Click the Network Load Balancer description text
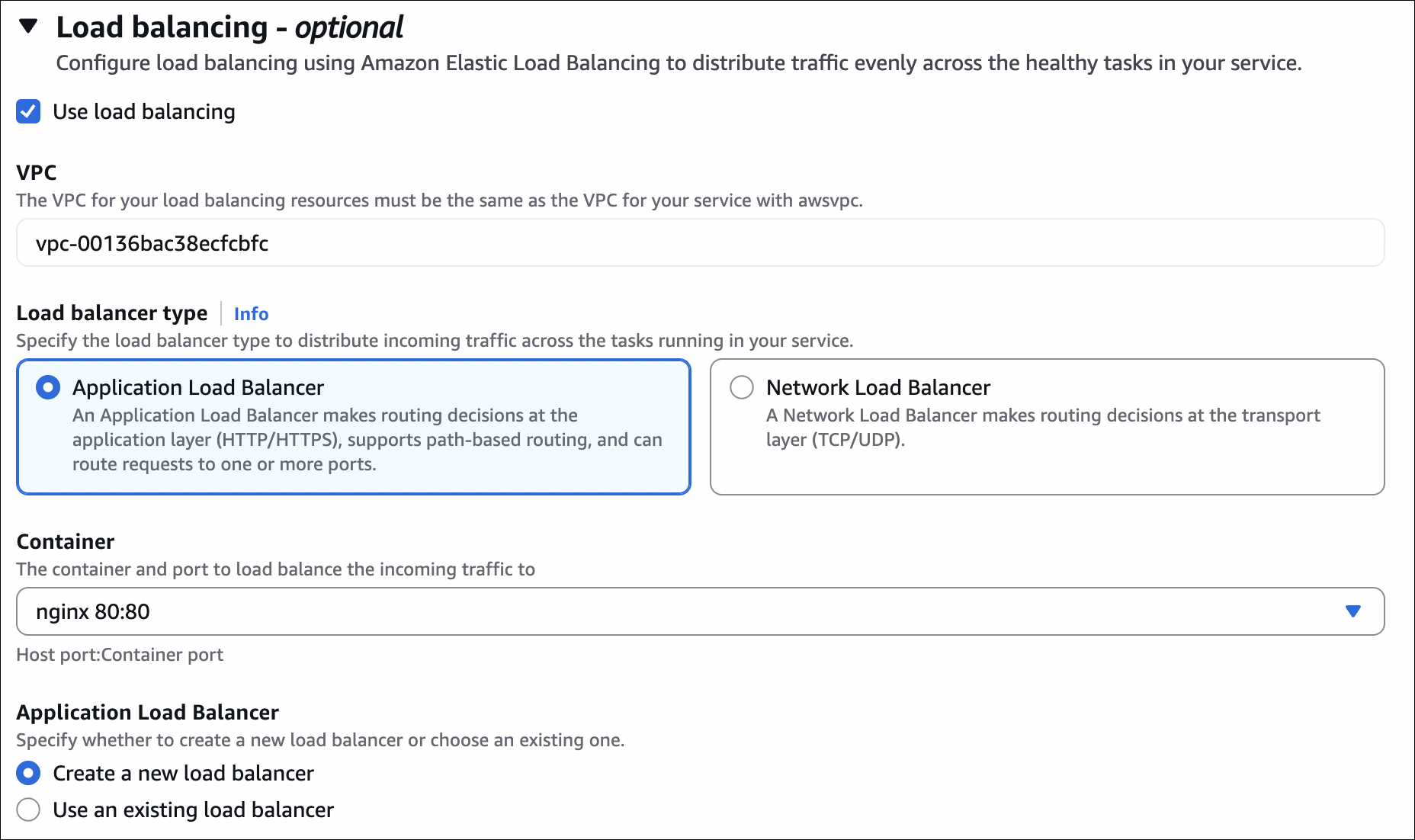Viewport: 1415px width, 840px height. pos(1042,427)
